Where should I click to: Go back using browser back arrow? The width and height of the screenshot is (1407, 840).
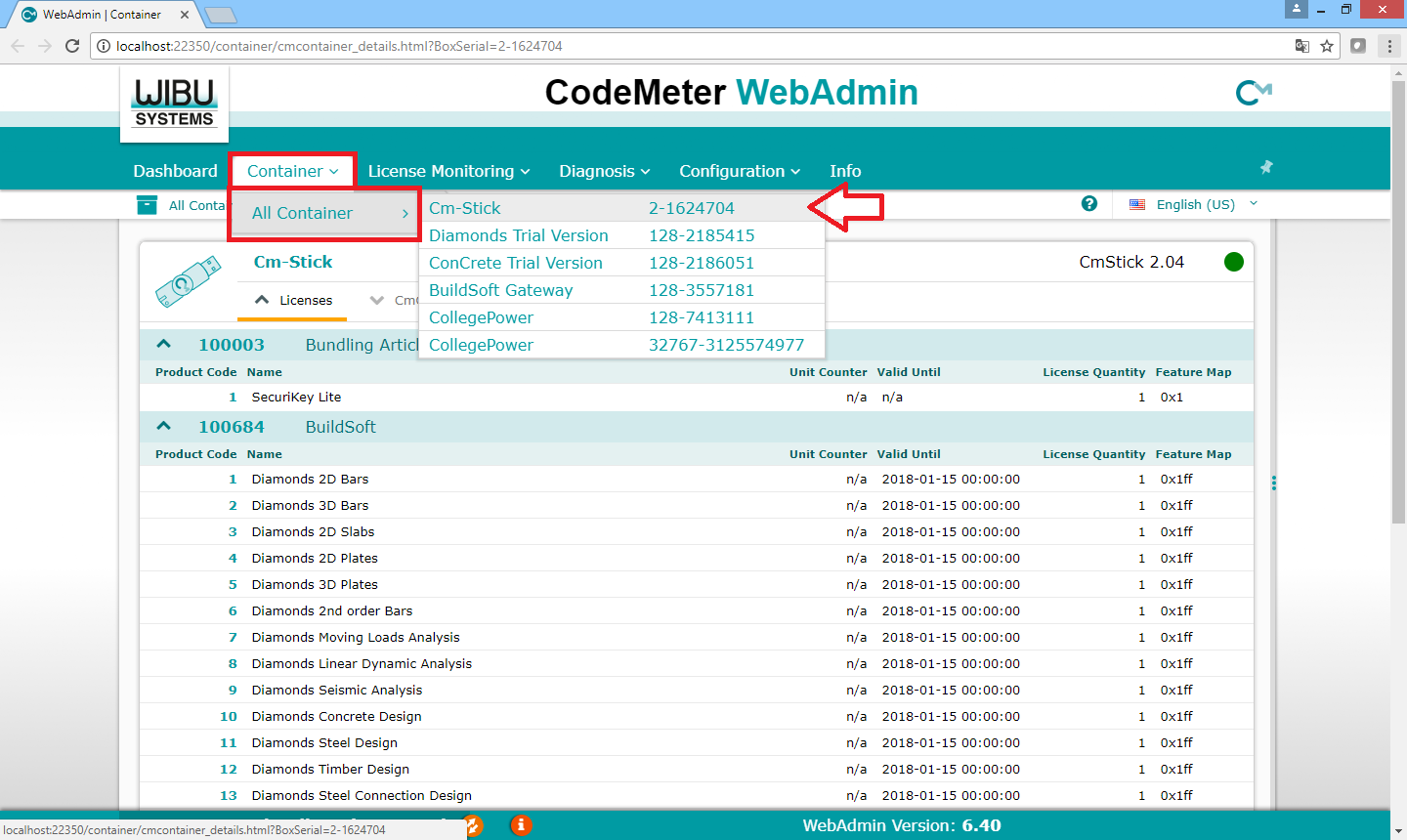(18, 46)
